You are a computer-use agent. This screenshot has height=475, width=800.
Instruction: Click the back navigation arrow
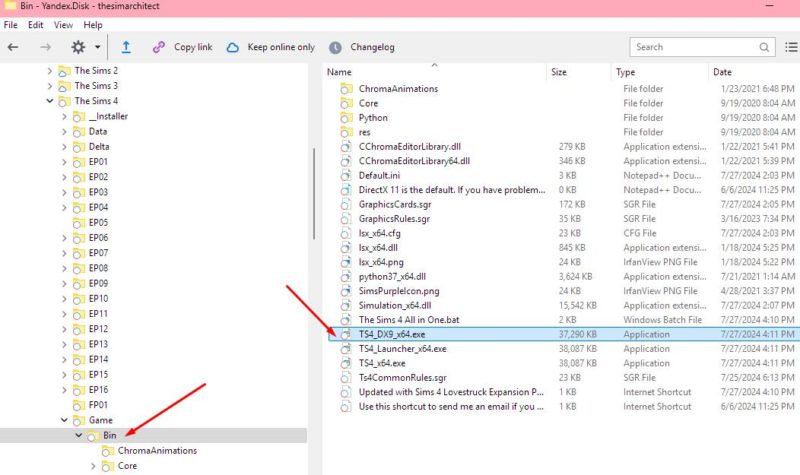(x=14, y=47)
